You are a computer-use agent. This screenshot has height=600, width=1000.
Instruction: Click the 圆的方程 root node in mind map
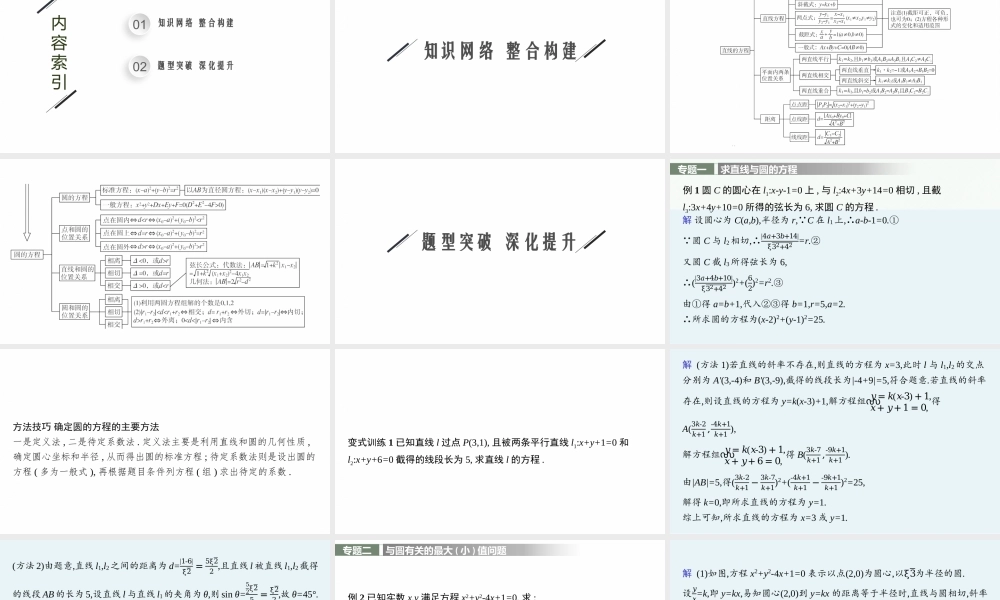(27, 254)
